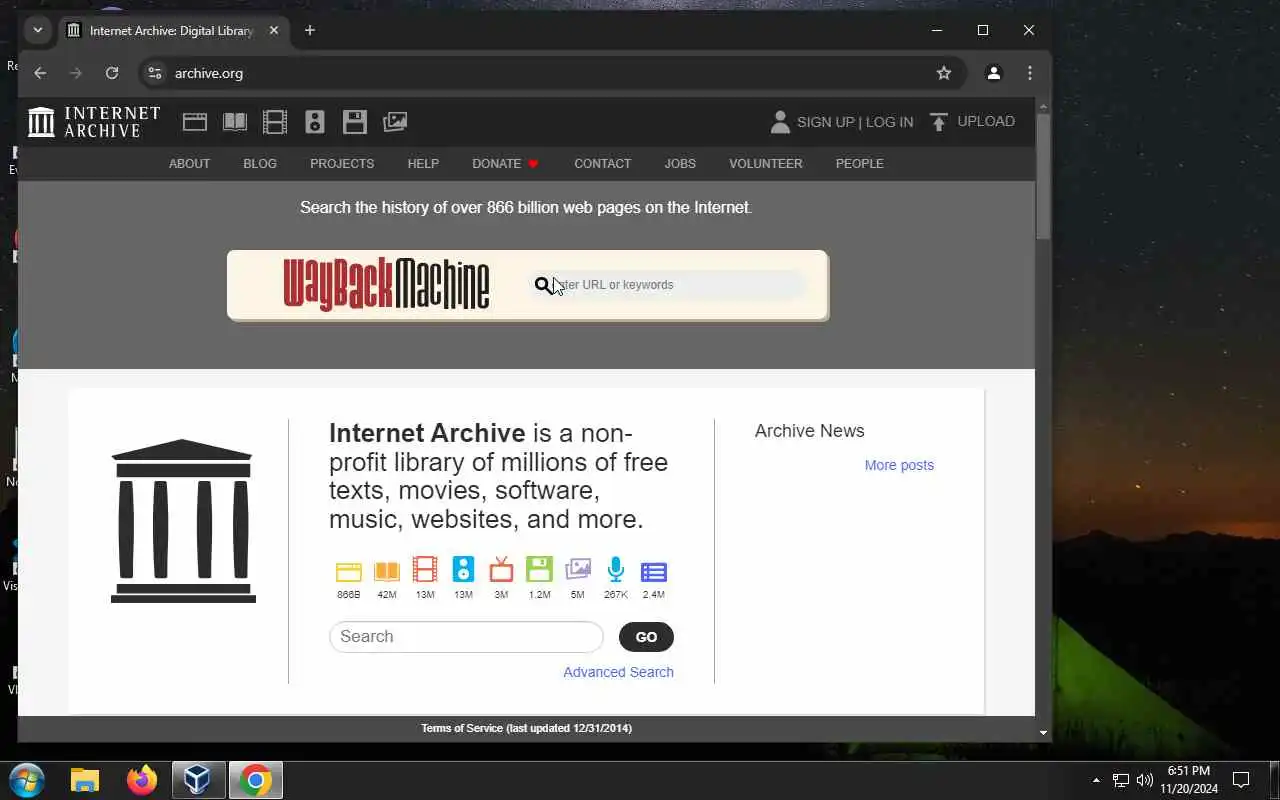Open DONATE in the navigation menu
The width and height of the screenshot is (1280, 800).
tap(505, 164)
